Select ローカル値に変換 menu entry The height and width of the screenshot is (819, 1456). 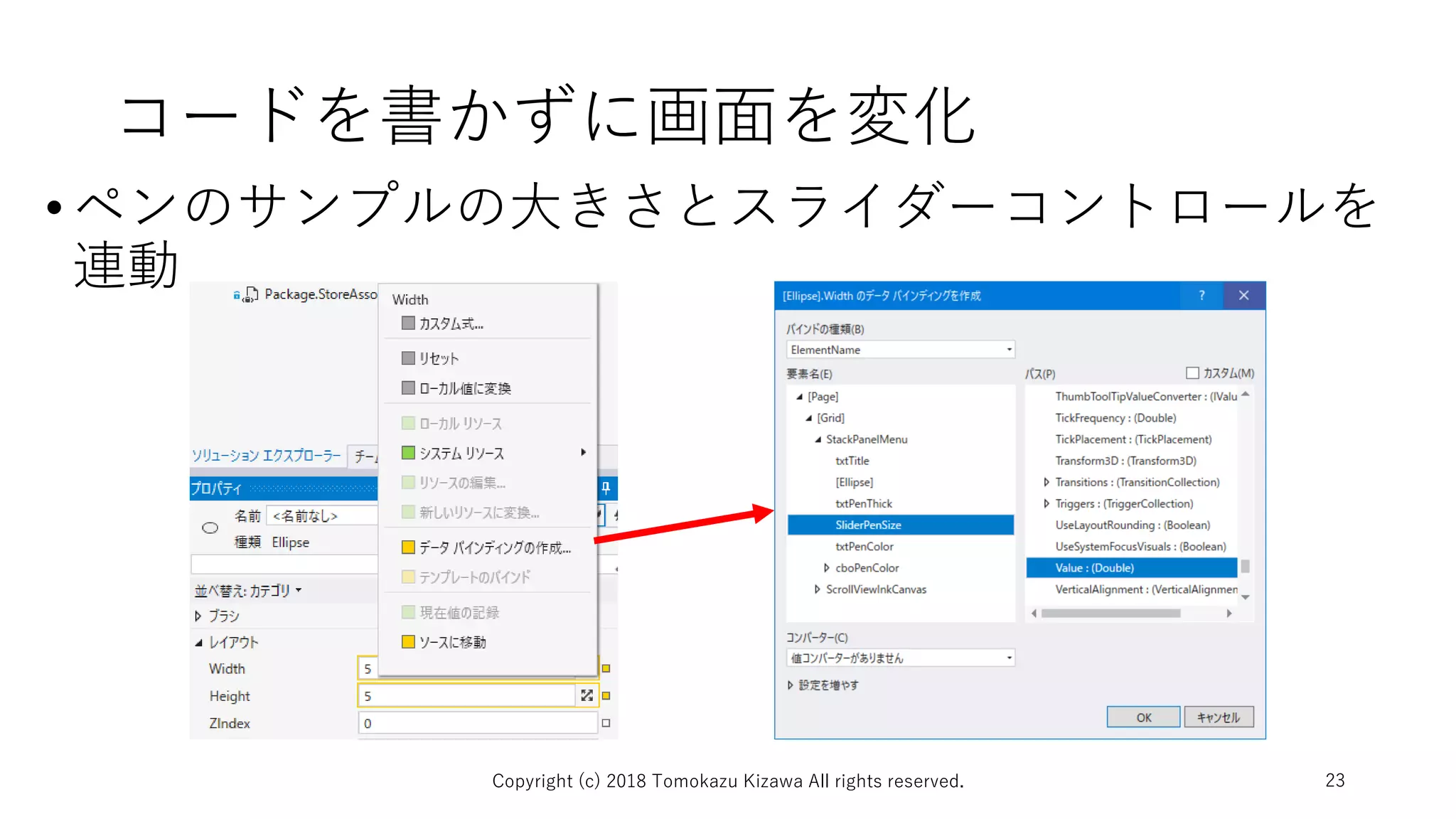[x=465, y=388]
